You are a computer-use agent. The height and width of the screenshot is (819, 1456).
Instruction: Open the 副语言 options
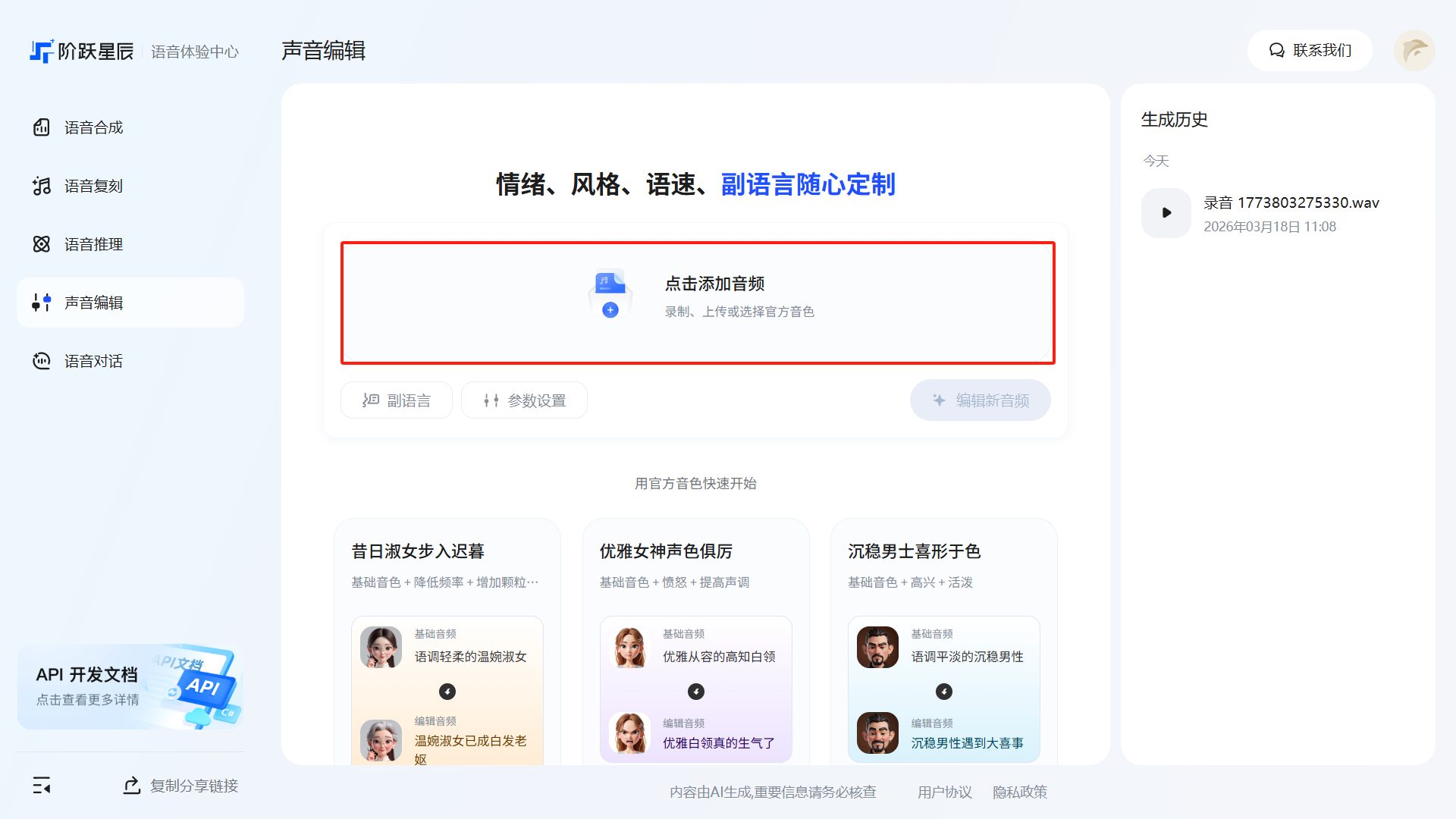click(397, 400)
